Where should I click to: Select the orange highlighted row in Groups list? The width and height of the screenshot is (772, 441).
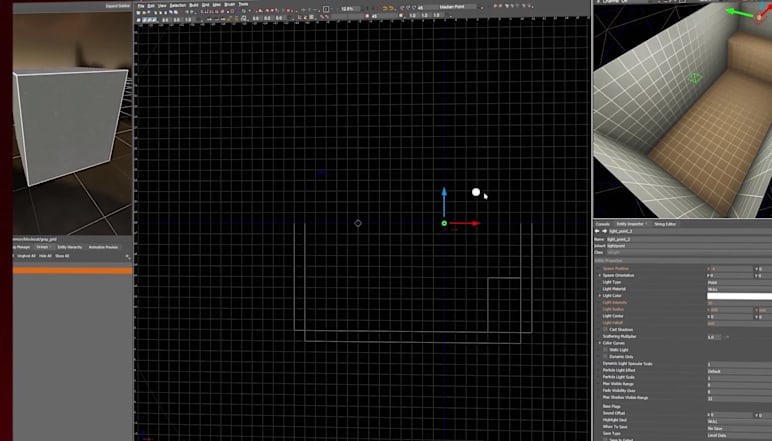(72, 271)
